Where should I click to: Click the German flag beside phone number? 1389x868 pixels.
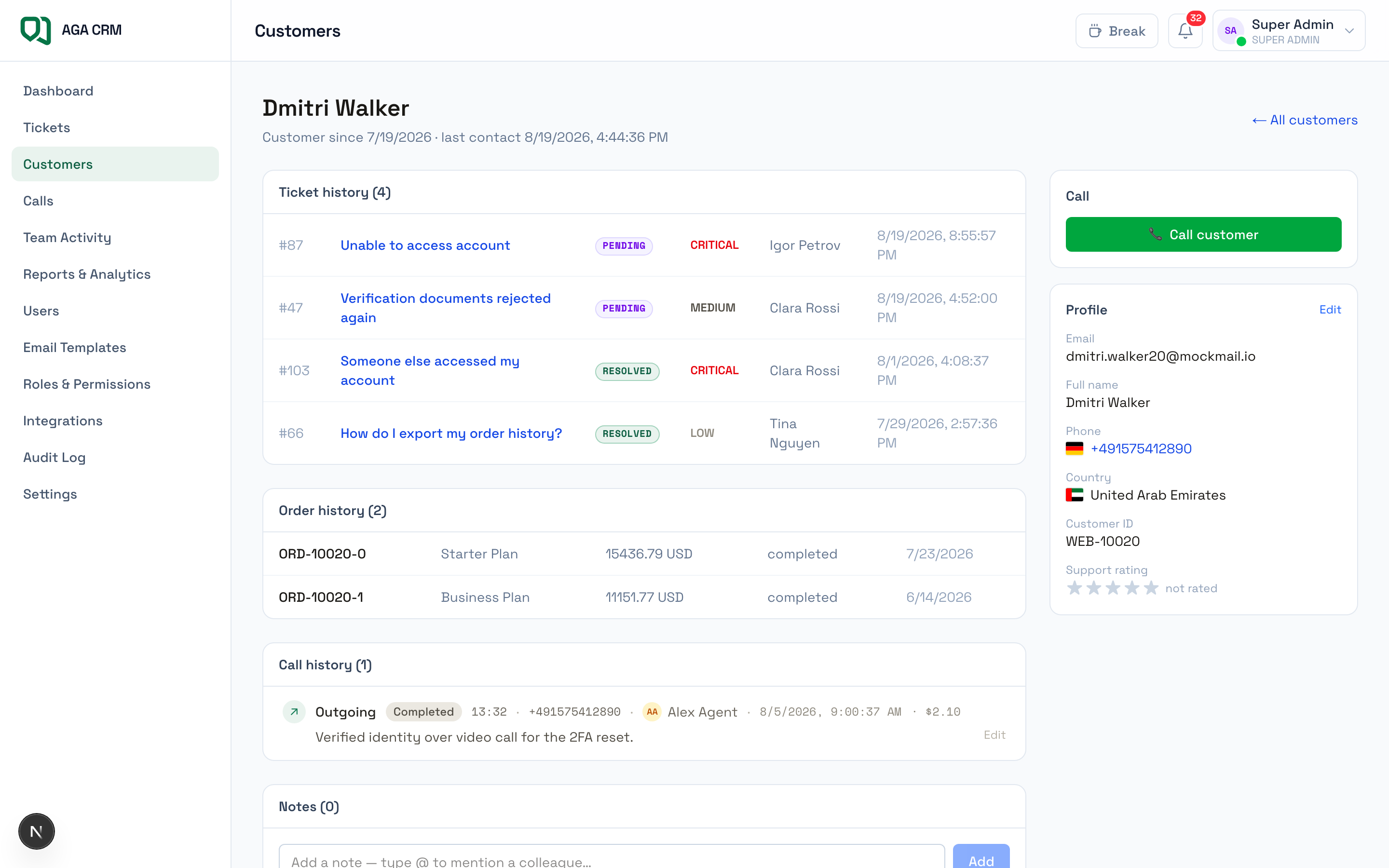1075,448
